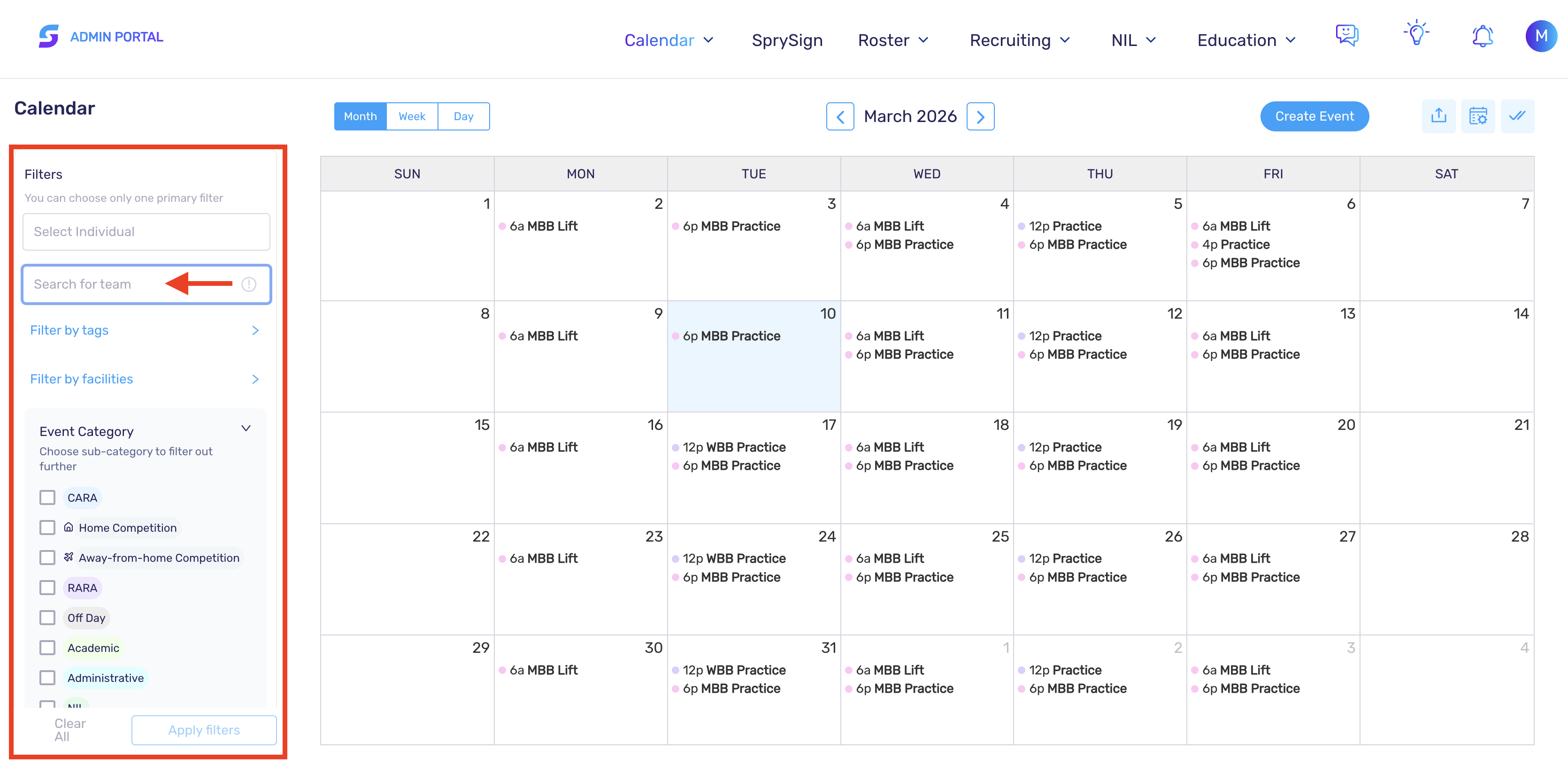The height and width of the screenshot is (765, 1568).
Task: Check the RARA category checkbox
Action: 47,587
